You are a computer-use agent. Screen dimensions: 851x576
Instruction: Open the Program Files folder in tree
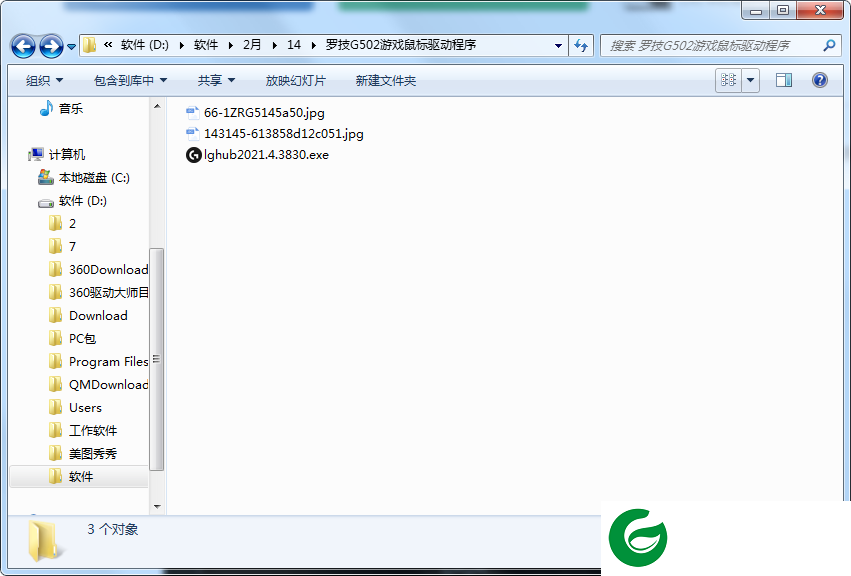(108, 362)
